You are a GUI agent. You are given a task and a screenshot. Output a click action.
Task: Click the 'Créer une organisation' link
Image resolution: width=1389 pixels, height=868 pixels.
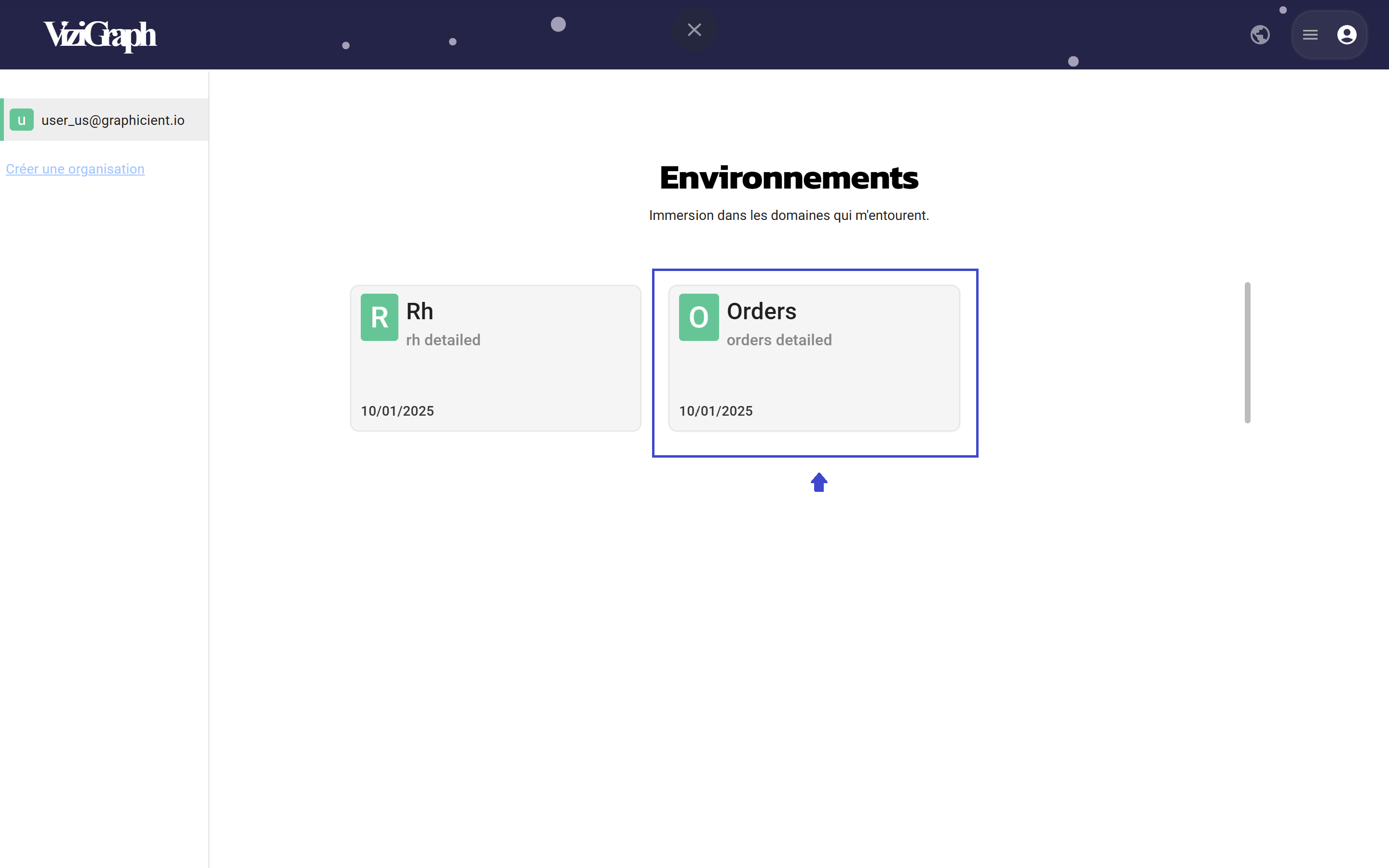tap(75, 169)
